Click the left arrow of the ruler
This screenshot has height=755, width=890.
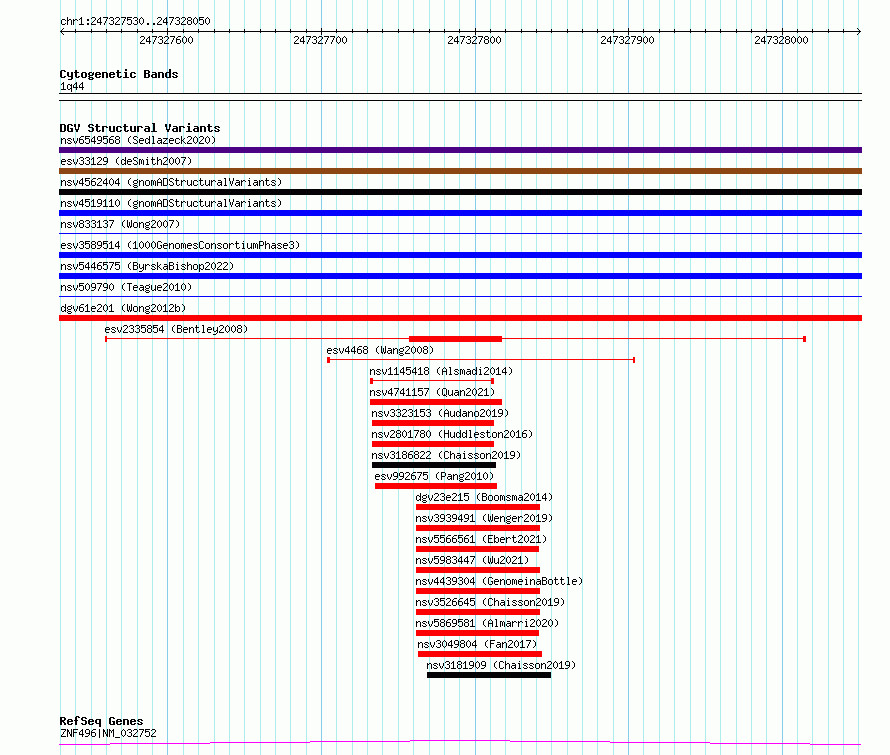tap(62, 31)
